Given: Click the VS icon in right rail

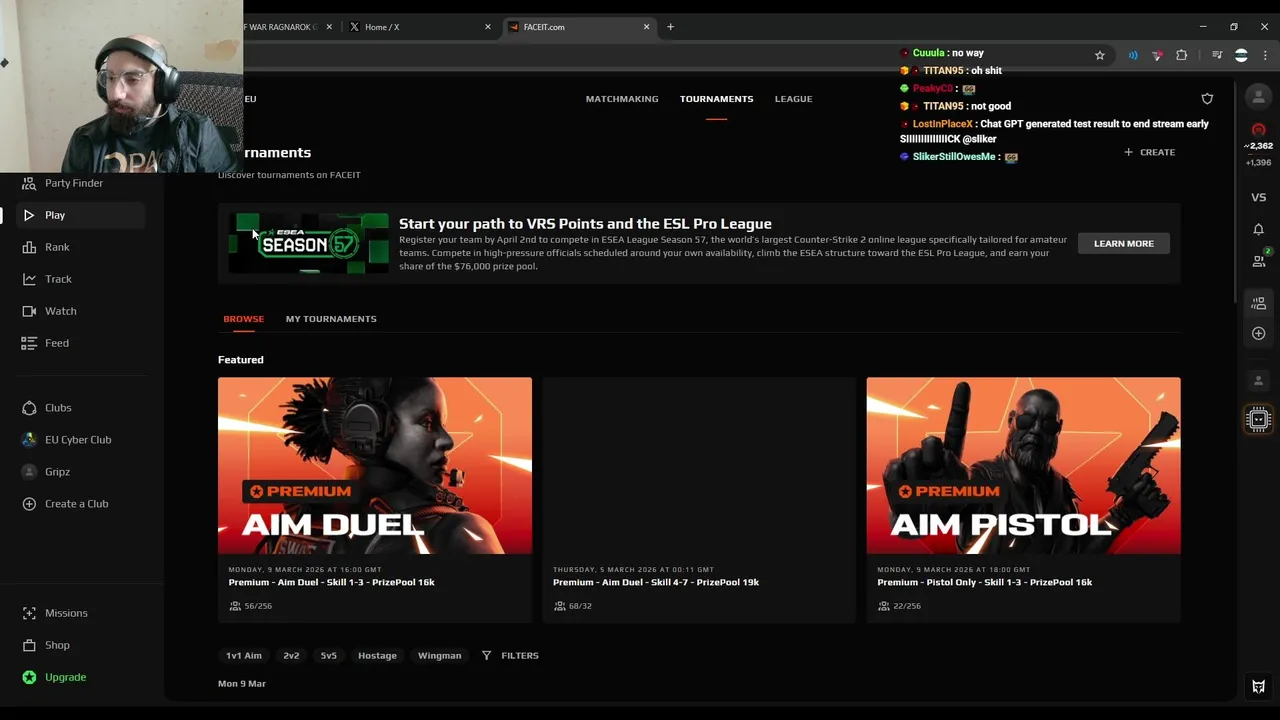Looking at the screenshot, I should click(x=1258, y=198).
